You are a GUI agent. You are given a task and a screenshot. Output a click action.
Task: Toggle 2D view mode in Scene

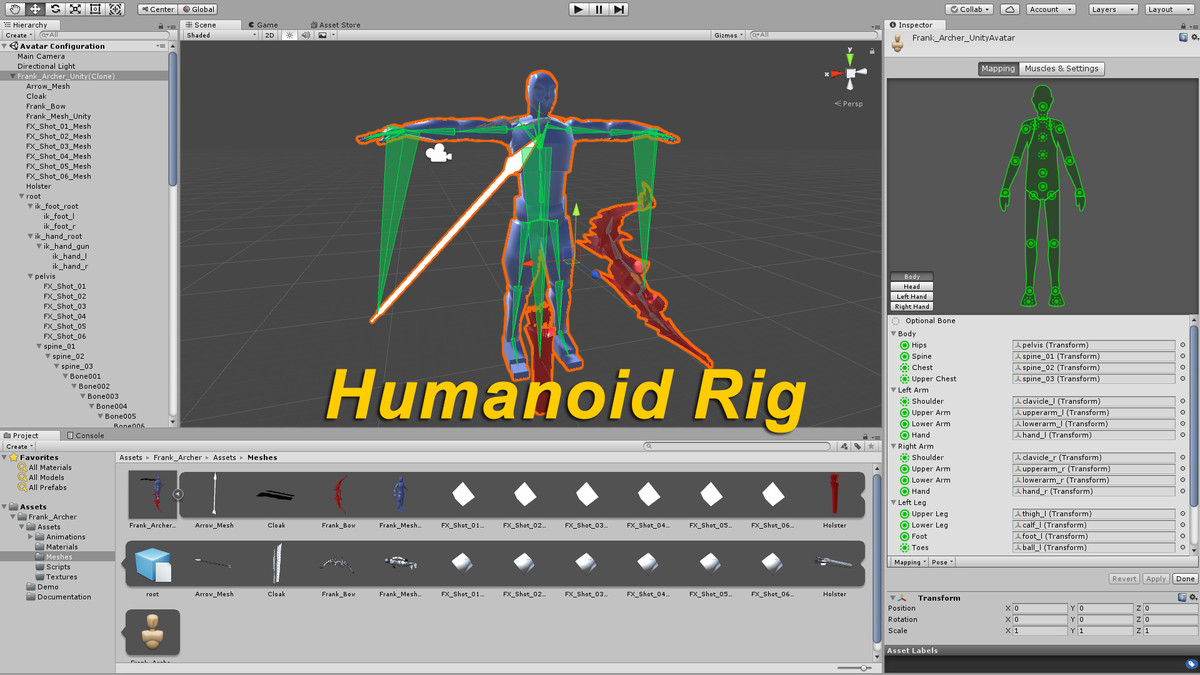coord(269,35)
